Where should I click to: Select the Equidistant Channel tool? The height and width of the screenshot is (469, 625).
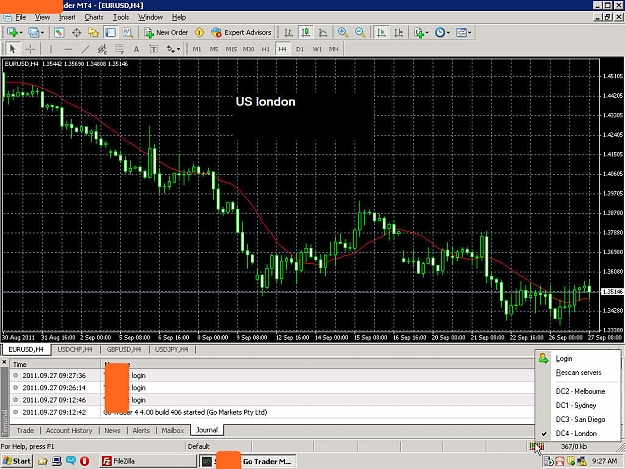pyautogui.click(x=102, y=49)
